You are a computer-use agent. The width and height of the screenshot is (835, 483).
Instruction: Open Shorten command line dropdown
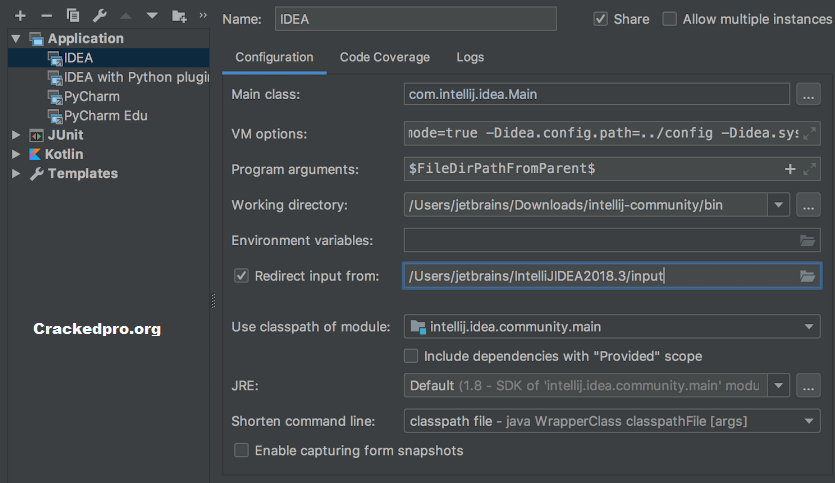[809, 421]
